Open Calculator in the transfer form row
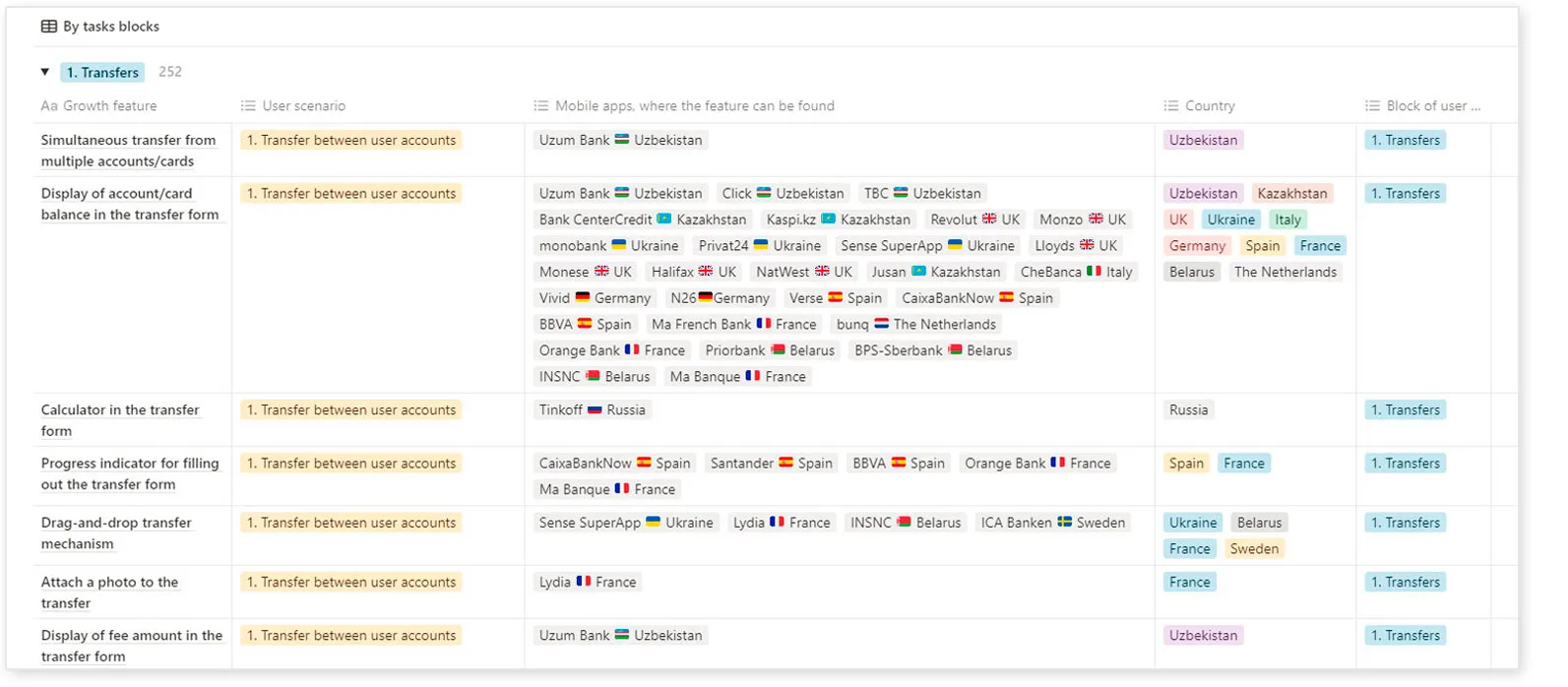1568x687 pixels. [120, 420]
